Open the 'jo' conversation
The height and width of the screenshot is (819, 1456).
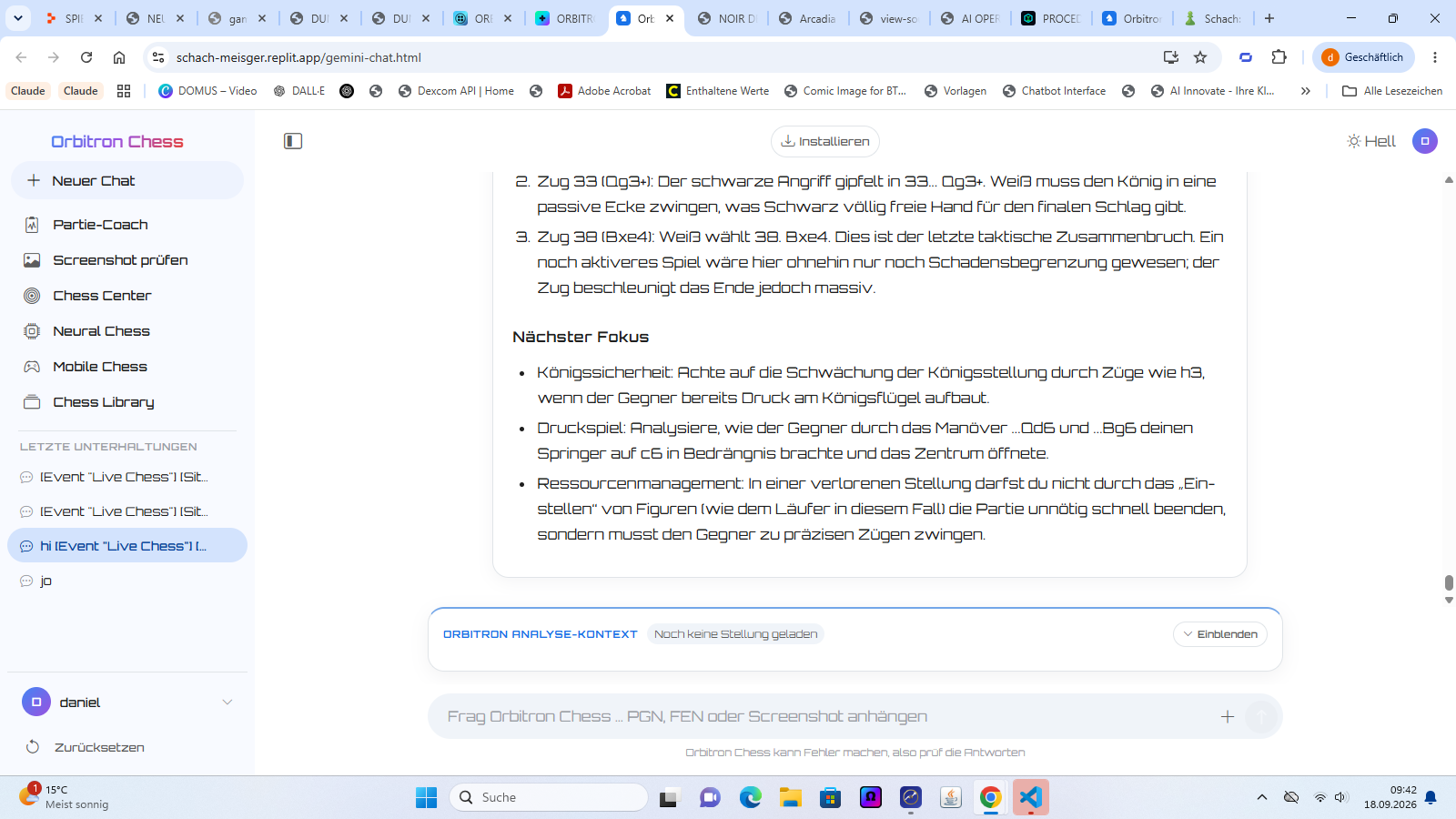click(x=127, y=581)
